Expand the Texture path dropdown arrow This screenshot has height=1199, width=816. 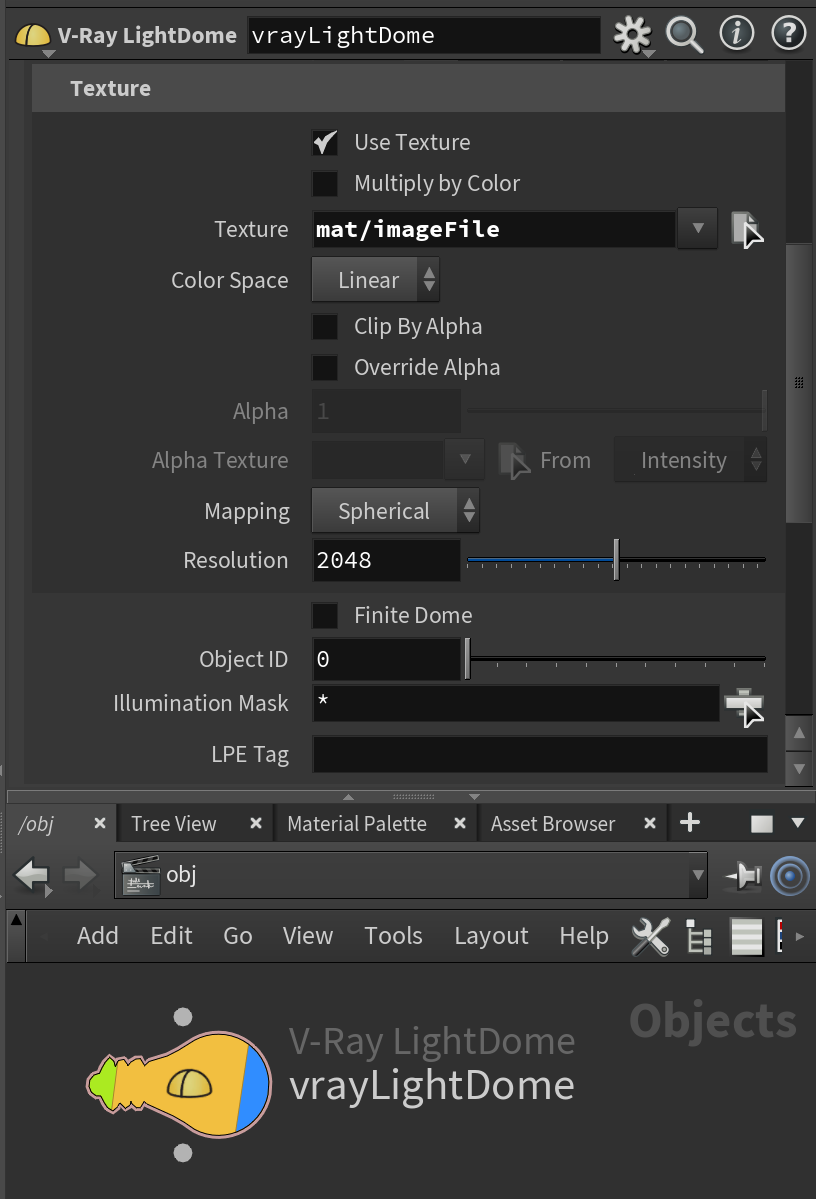point(697,228)
